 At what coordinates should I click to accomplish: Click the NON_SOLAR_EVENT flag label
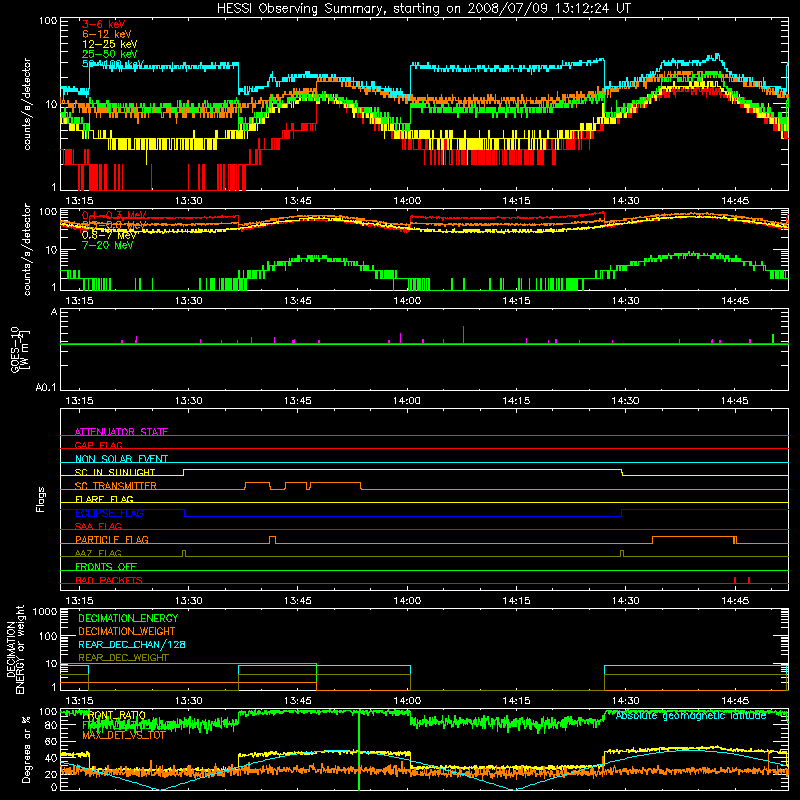pos(121,459)
